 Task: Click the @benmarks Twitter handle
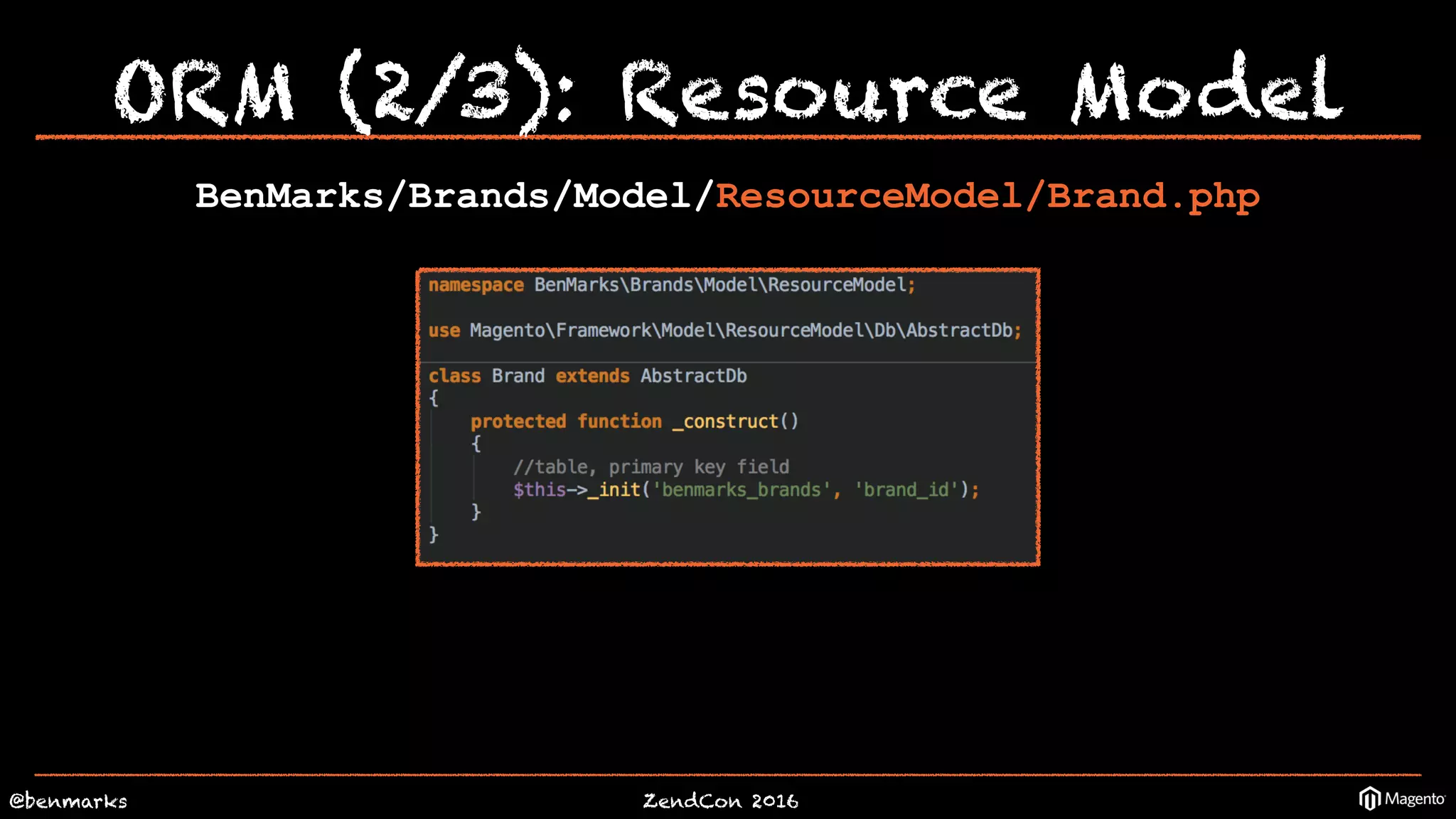point(68,801)
